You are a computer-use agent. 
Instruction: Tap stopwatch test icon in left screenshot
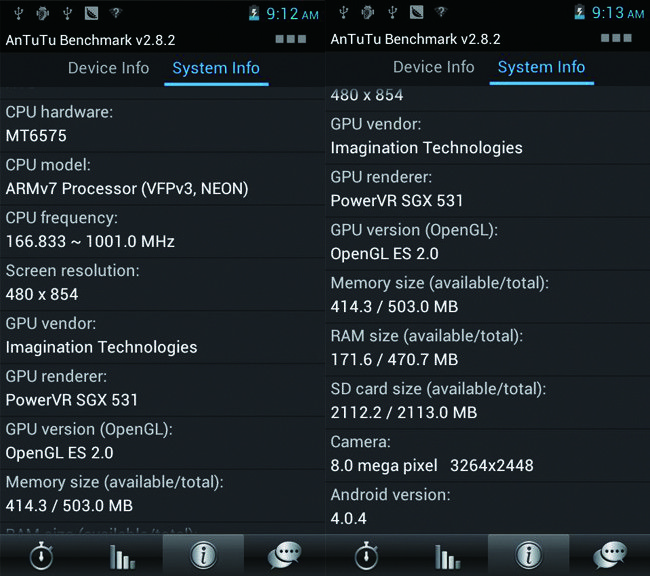click(41, 555)
